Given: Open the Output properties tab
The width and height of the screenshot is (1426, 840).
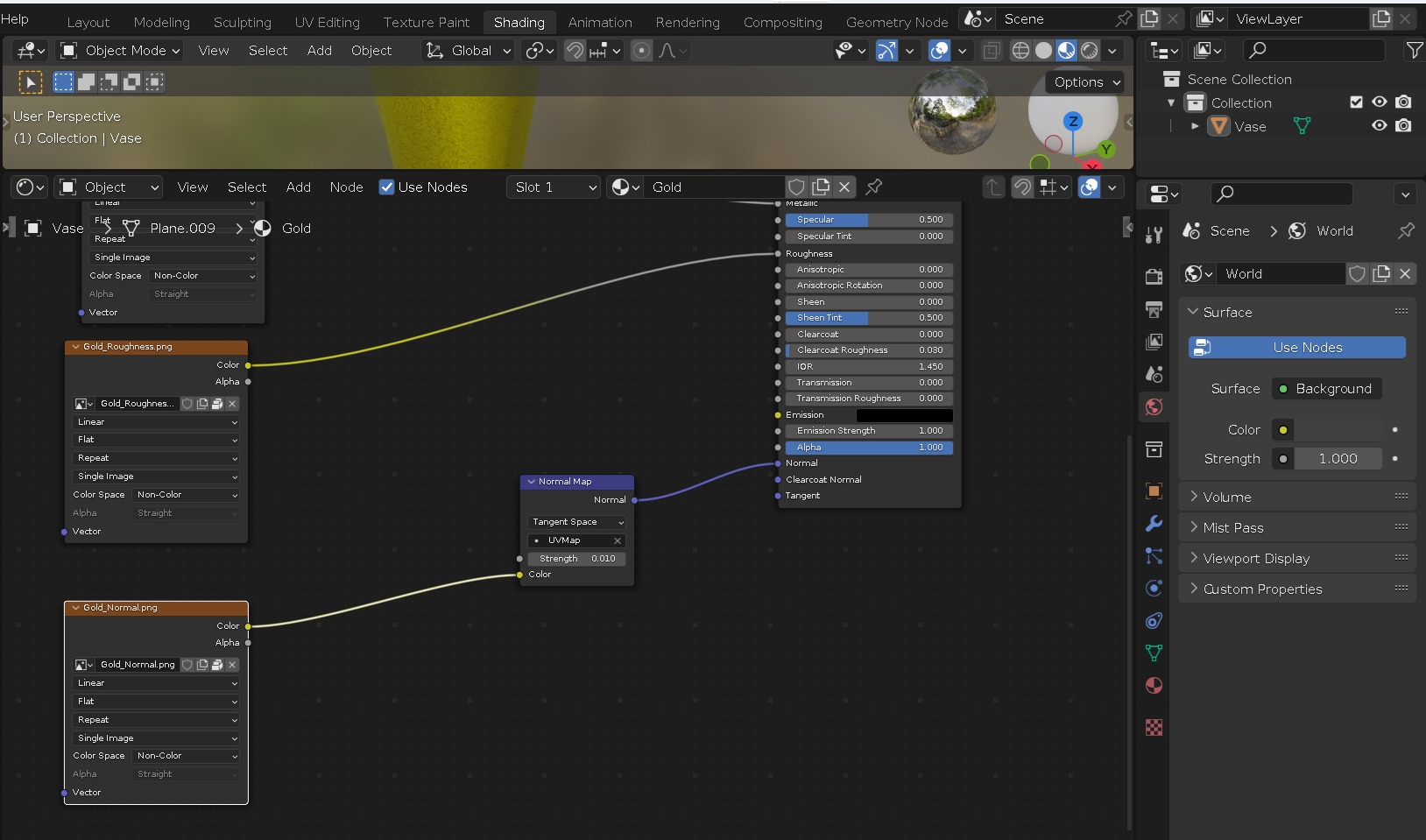Looking at the screenshot, I should [1154, 309].
